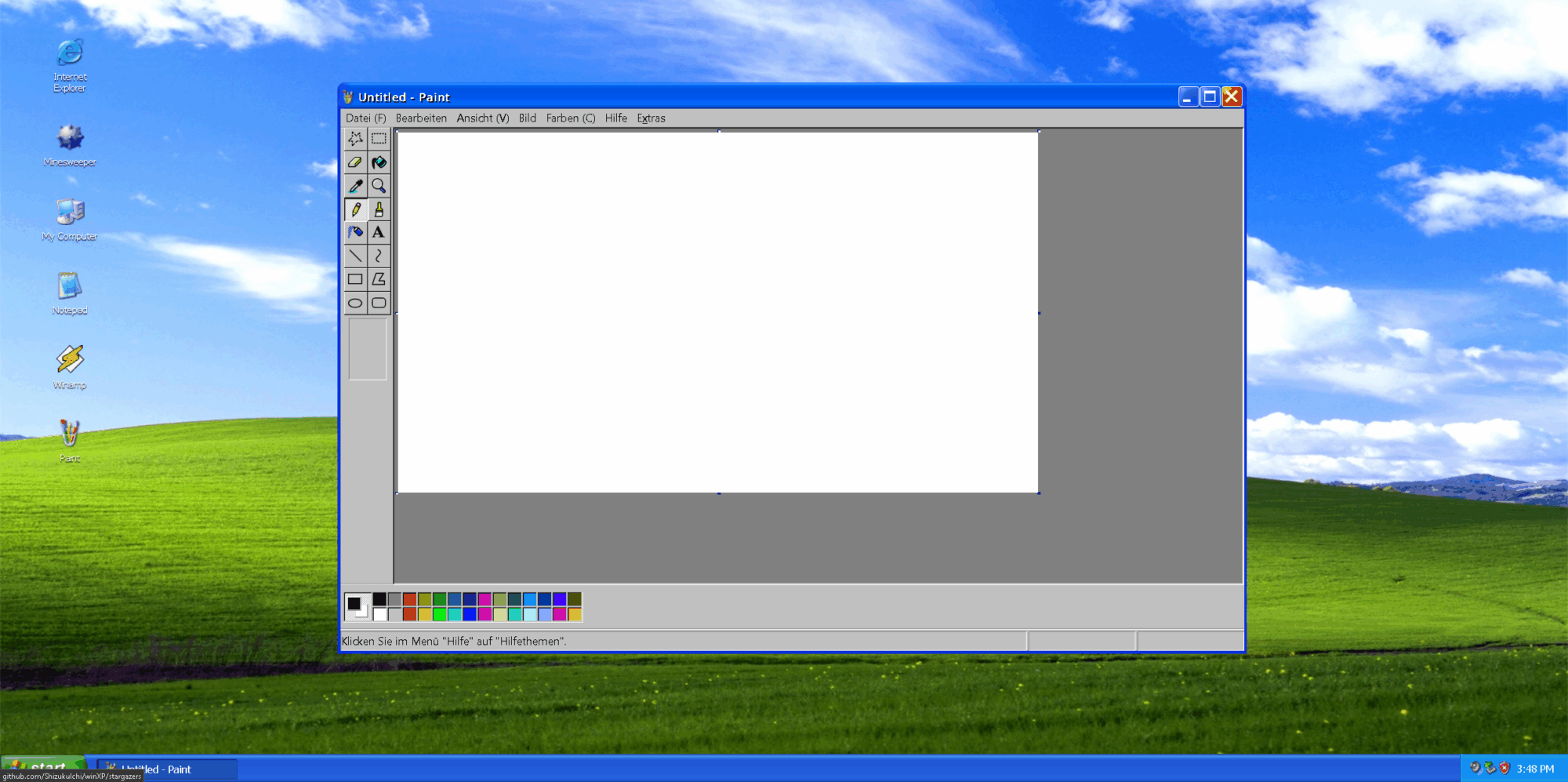The image size is (1568, 782).
Task: Choose the Eraser tool
Action: click(355, 162)
